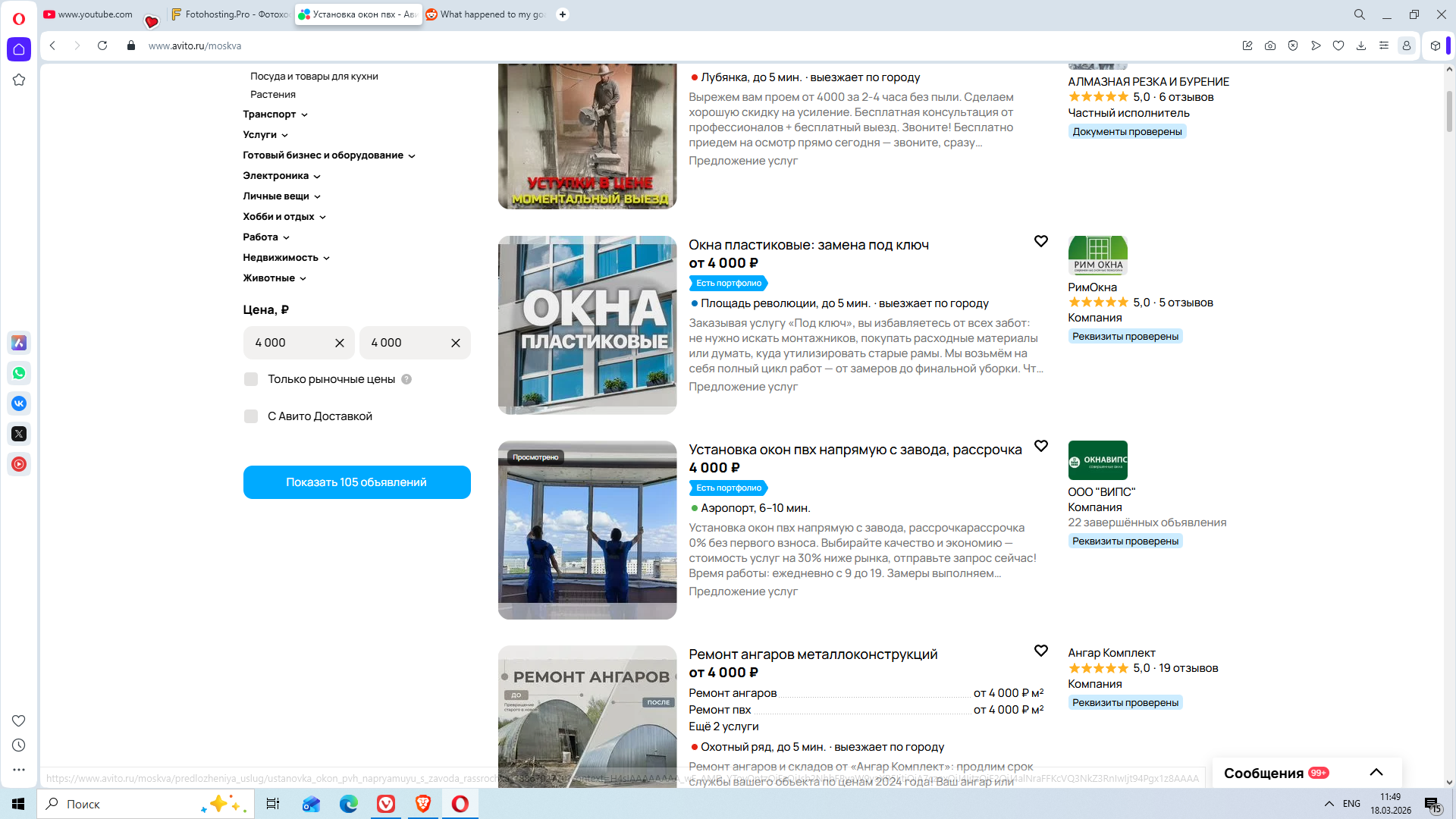This screenshot has height=819, width=1456.
Task: Clear the minimum price field with X
Action: [x=340, y=343]
